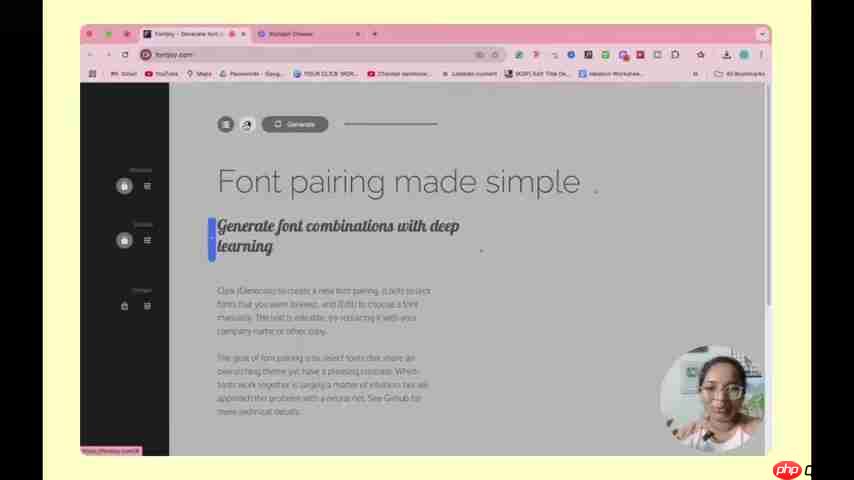Open a new browser tab

pyautogui.click(x=375, y=34)
